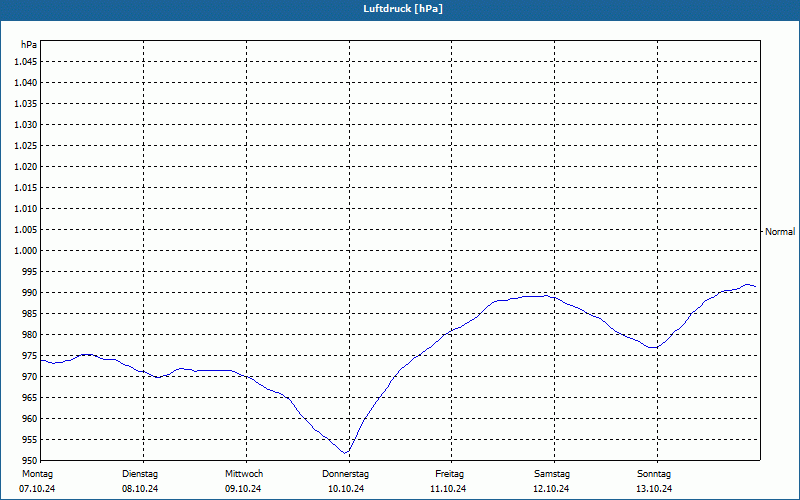This screenshot has height=500, width=800.
Task: Click the 950 y-axis label
Action: 30,461
